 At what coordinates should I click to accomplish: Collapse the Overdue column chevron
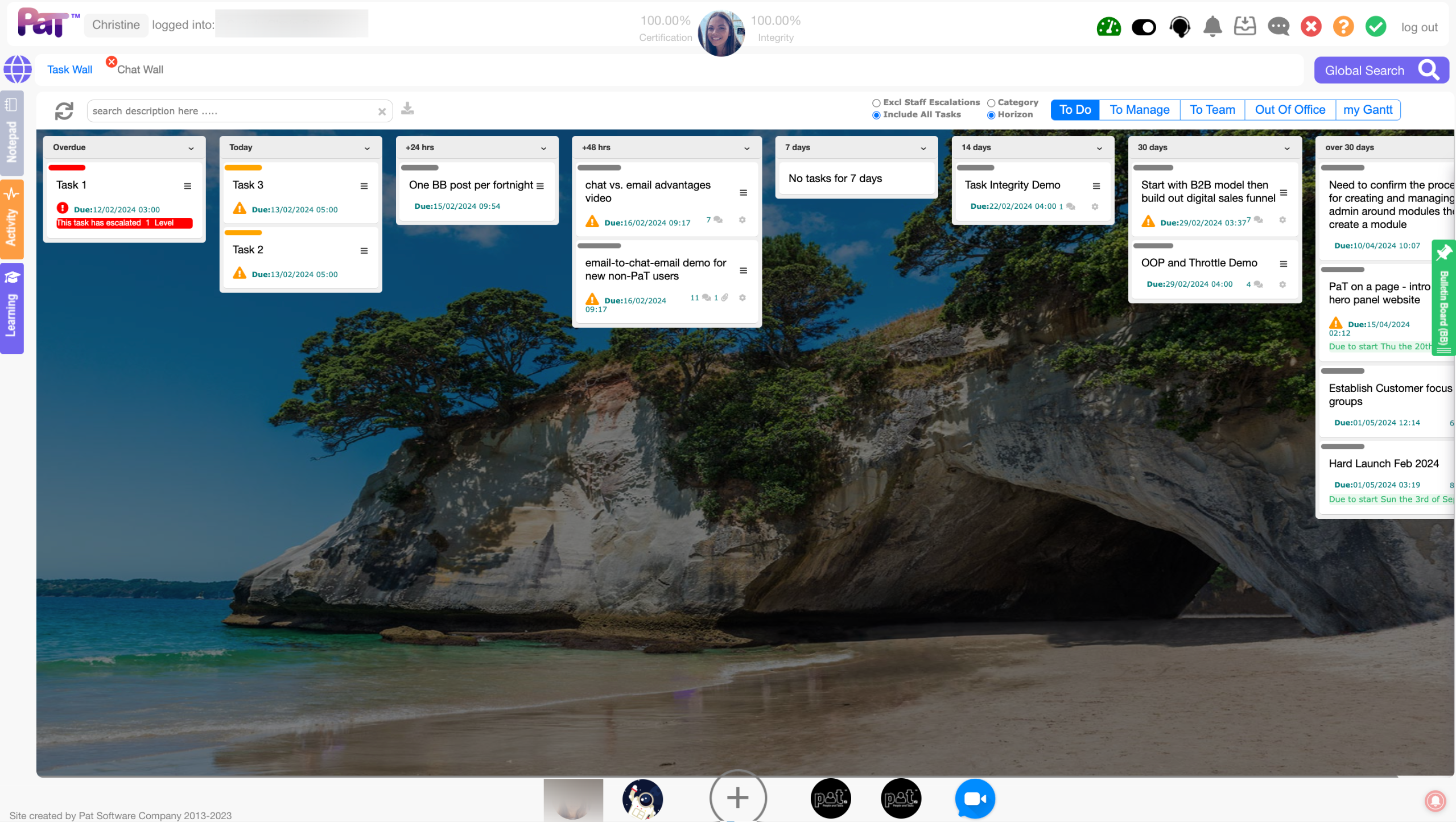click(191, 148)
